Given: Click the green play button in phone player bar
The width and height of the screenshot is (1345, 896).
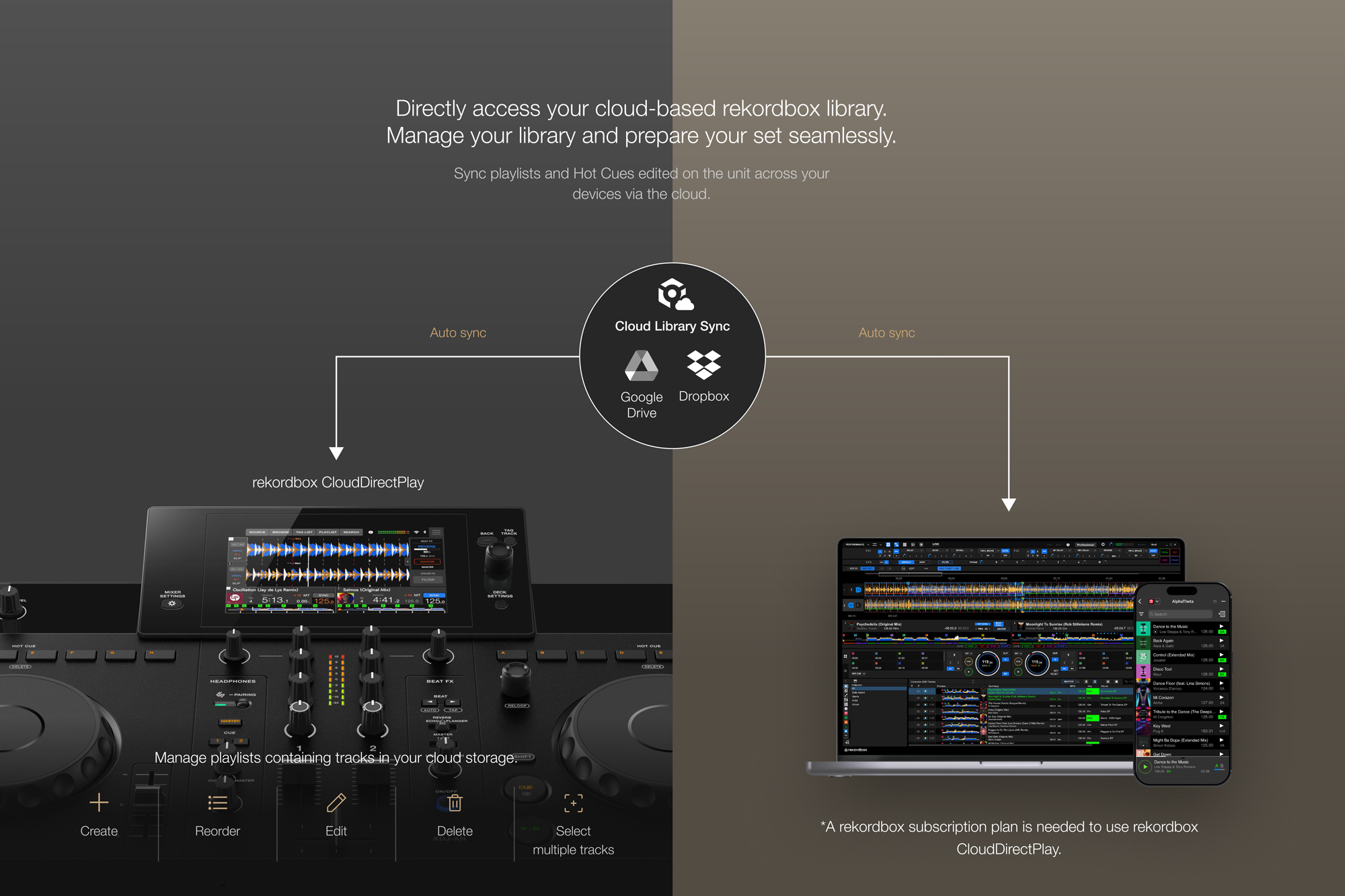Looking at the screenshot, I should click(x=1145, y=767).
